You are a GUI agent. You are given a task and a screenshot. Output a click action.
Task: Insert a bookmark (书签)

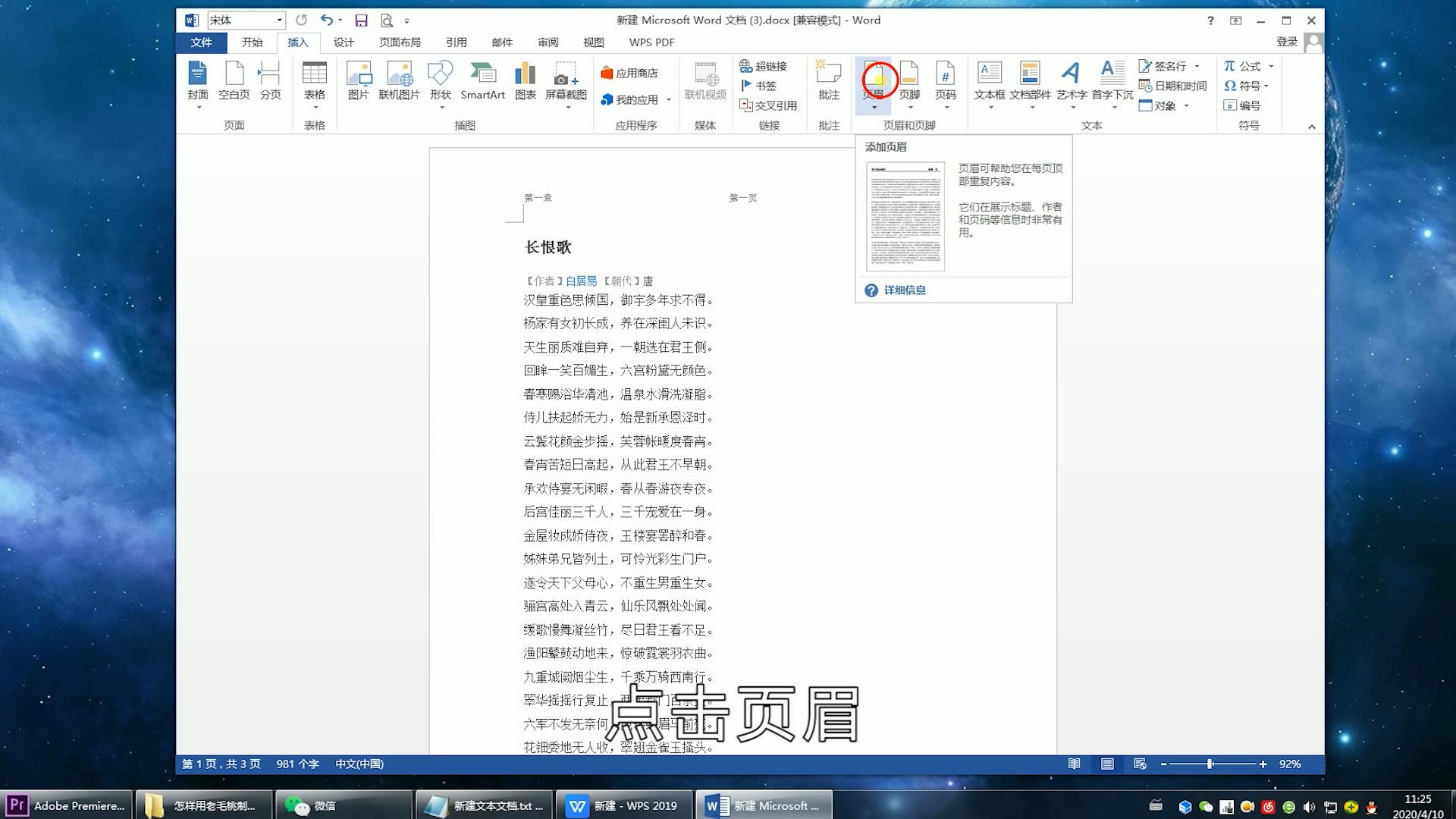coord(758,86)
